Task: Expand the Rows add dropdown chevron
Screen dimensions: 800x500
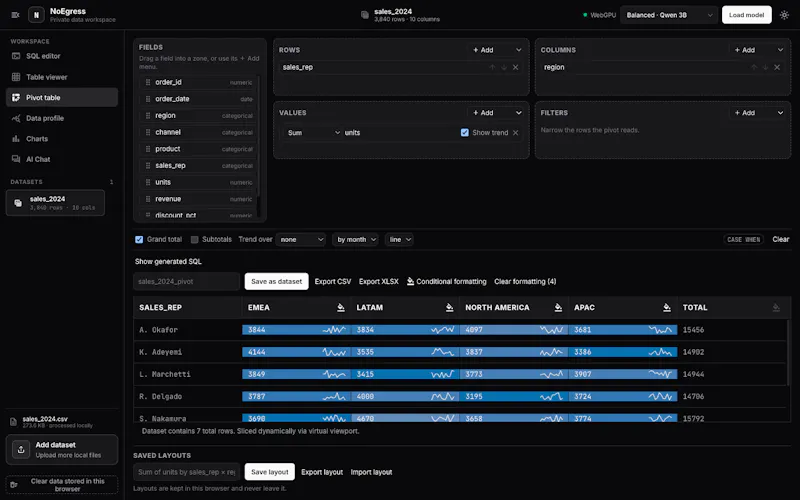Action: [518, 50]
